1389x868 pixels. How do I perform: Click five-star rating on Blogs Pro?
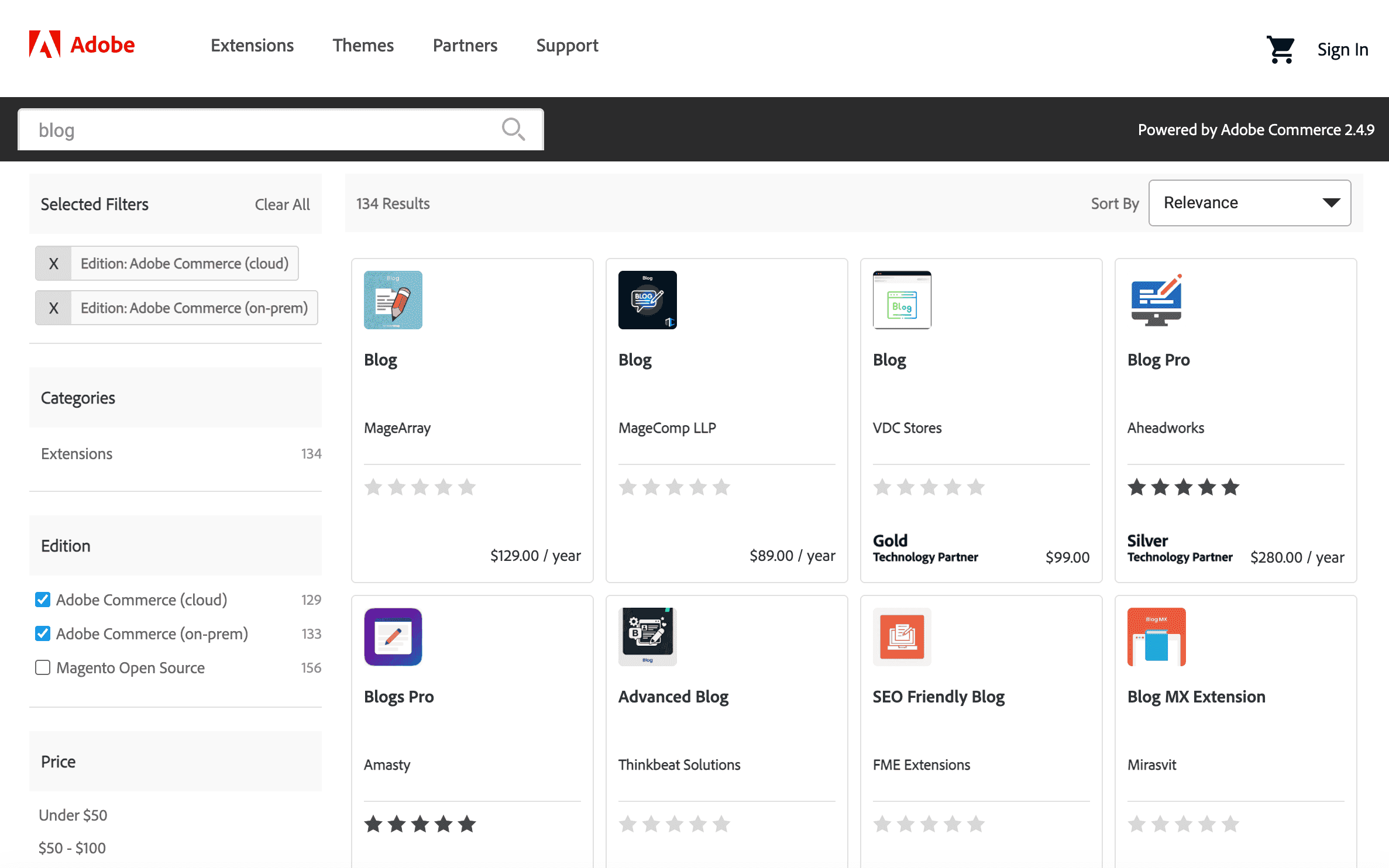pyautogui.click(x=420, y=824)
